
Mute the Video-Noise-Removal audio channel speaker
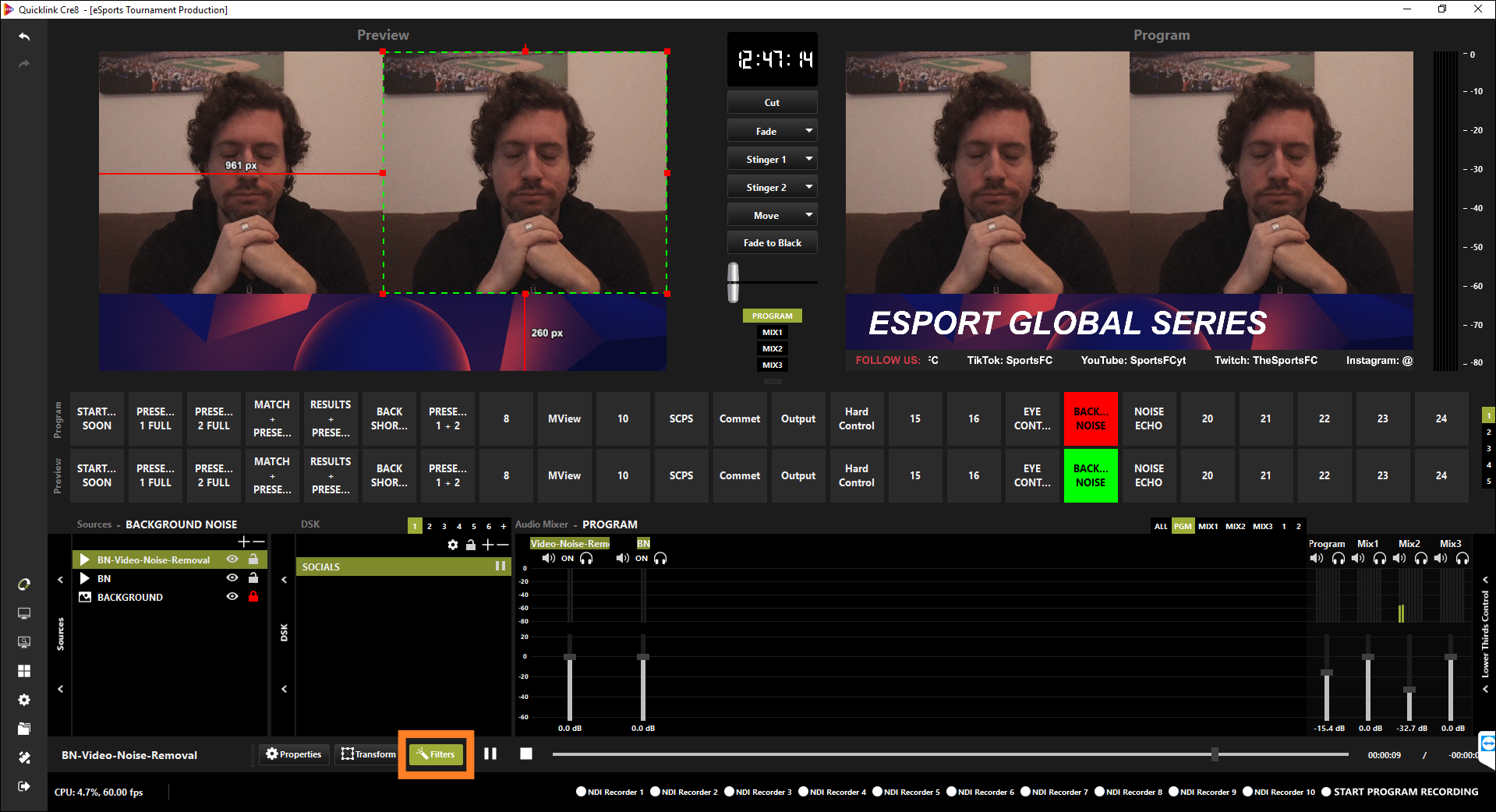pyautogui.click(x=549, y=558)
